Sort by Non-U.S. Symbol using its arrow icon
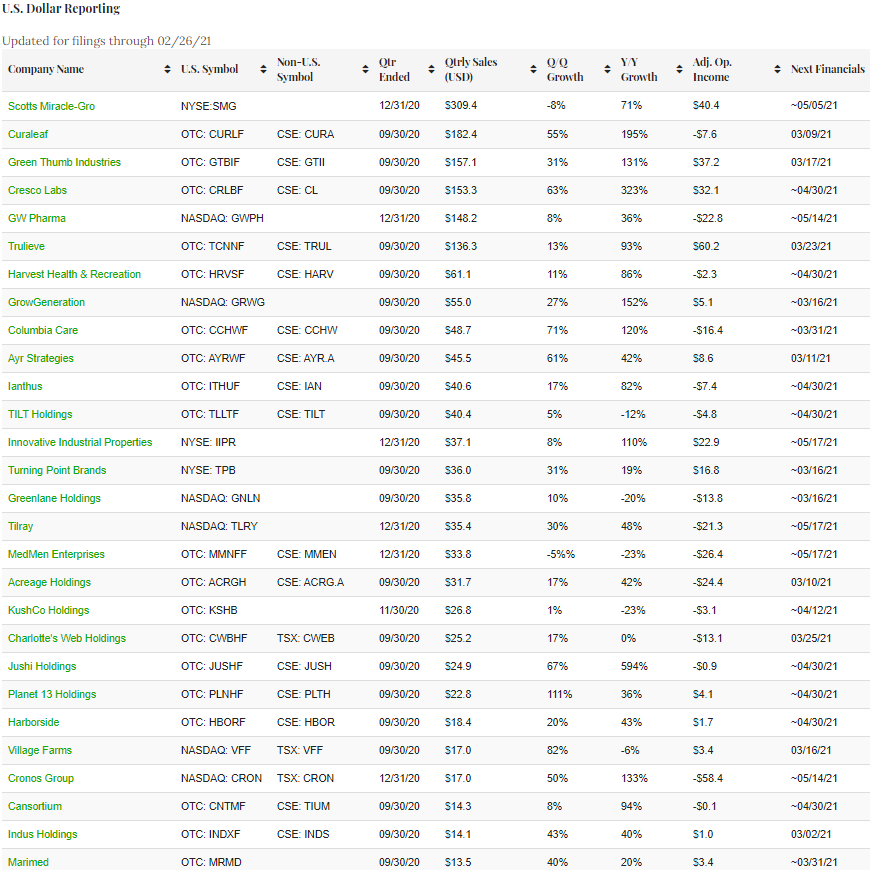This screenshot has height=870, width=870. point(366,70)
